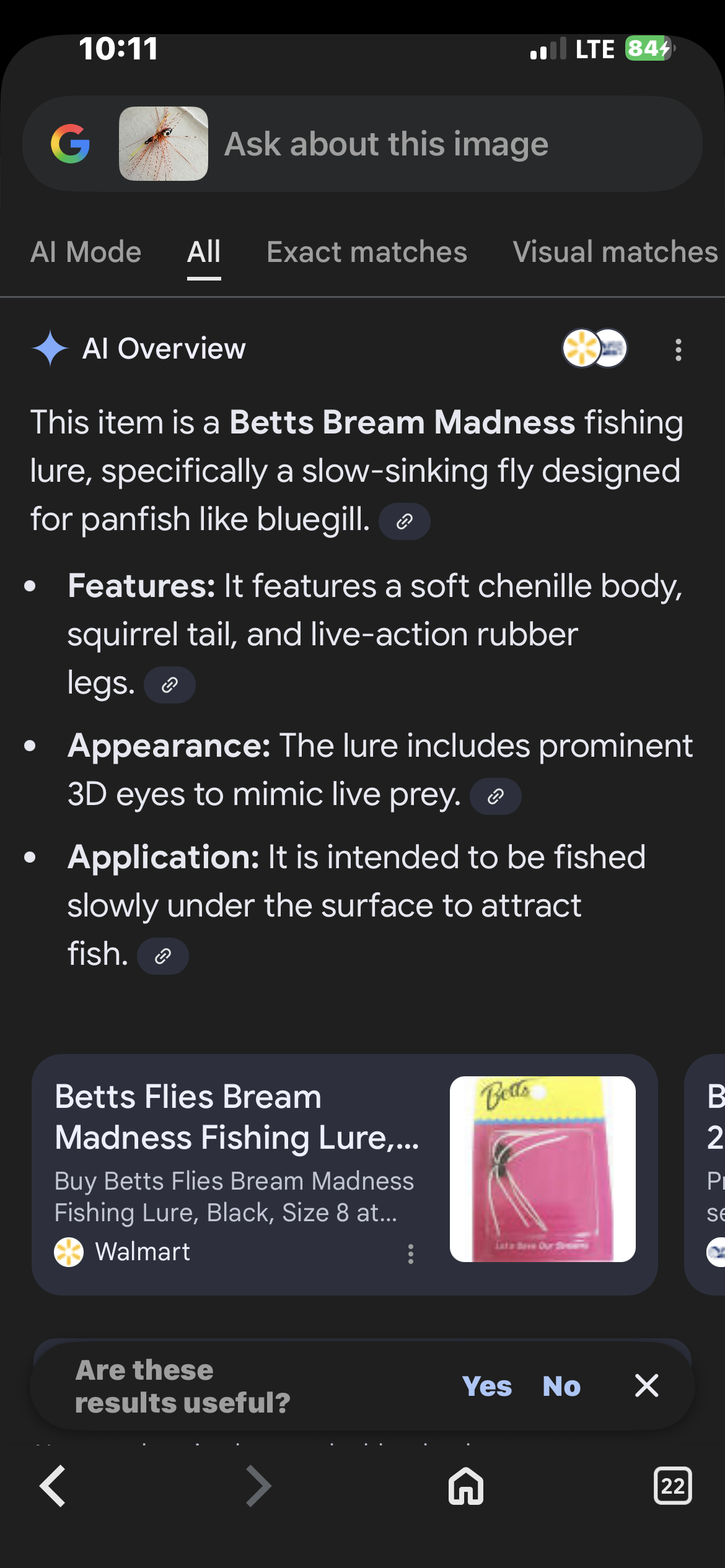
Task: Tap link icon after rubber legs
Action: click(170, 685)
